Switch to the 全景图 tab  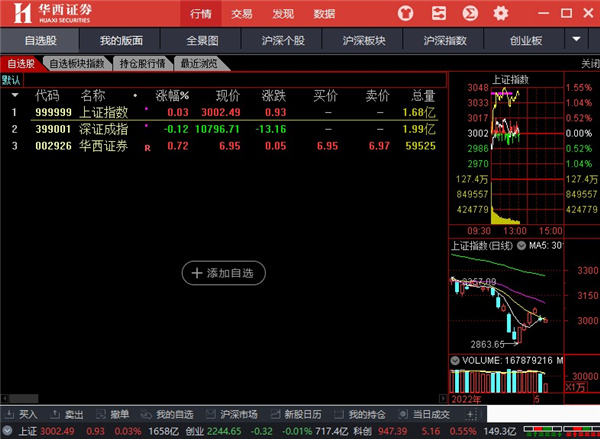(202, 40)
